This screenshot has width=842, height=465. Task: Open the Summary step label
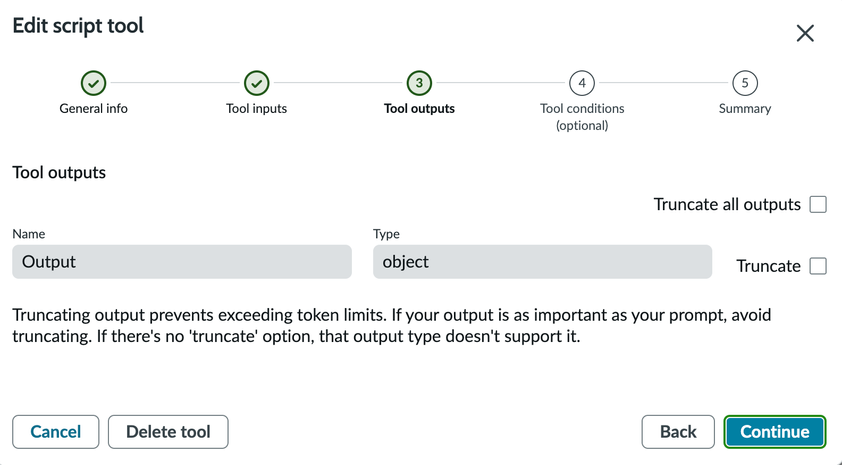745,108
